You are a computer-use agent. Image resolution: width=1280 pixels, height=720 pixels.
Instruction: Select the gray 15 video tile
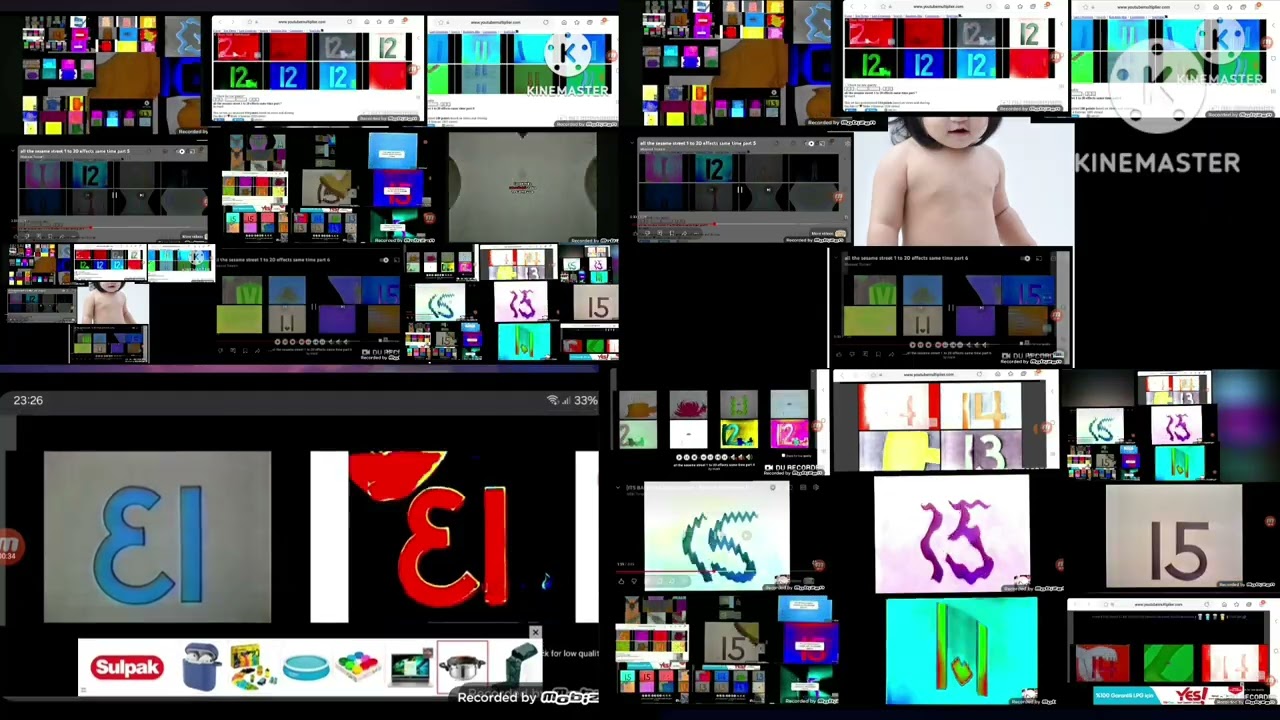[1174, 537]
